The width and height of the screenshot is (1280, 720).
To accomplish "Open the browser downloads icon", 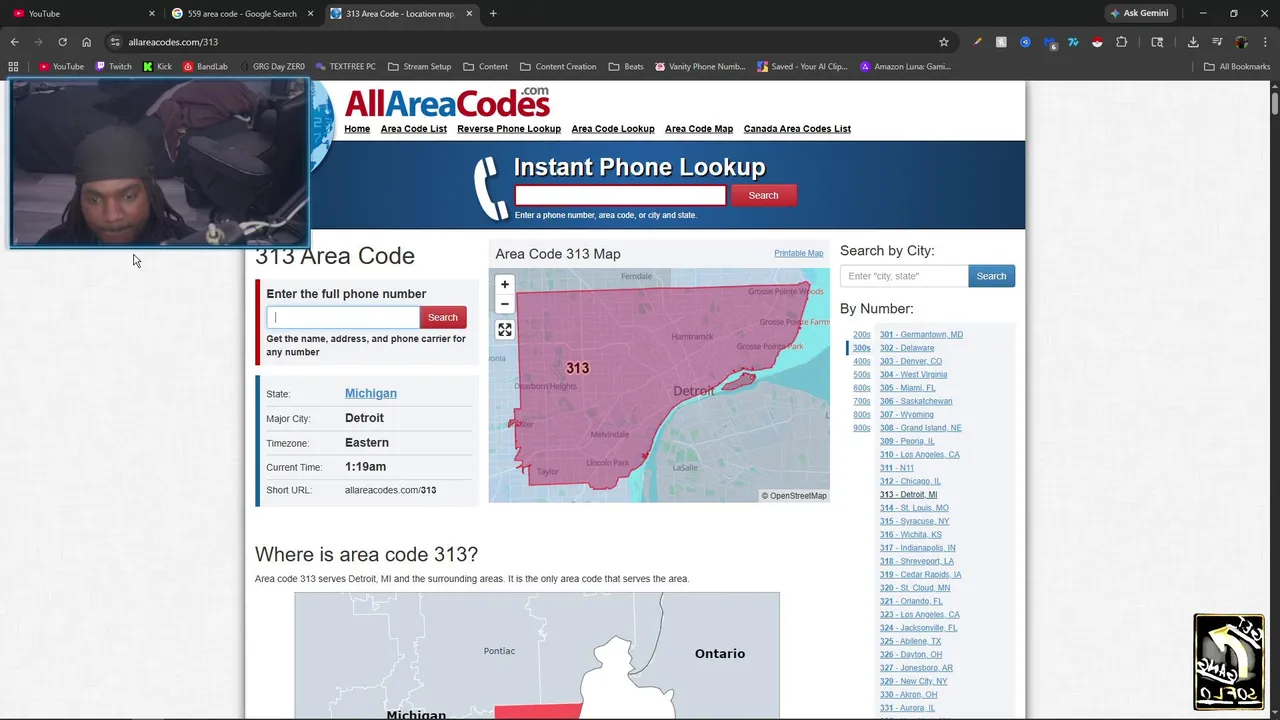I will (x=1193, y=42).
